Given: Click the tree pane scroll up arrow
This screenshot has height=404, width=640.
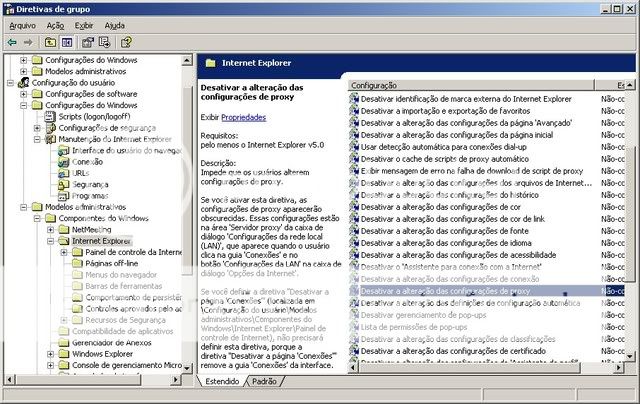Looking at the screenshot, I should click(x=187, y=60).
